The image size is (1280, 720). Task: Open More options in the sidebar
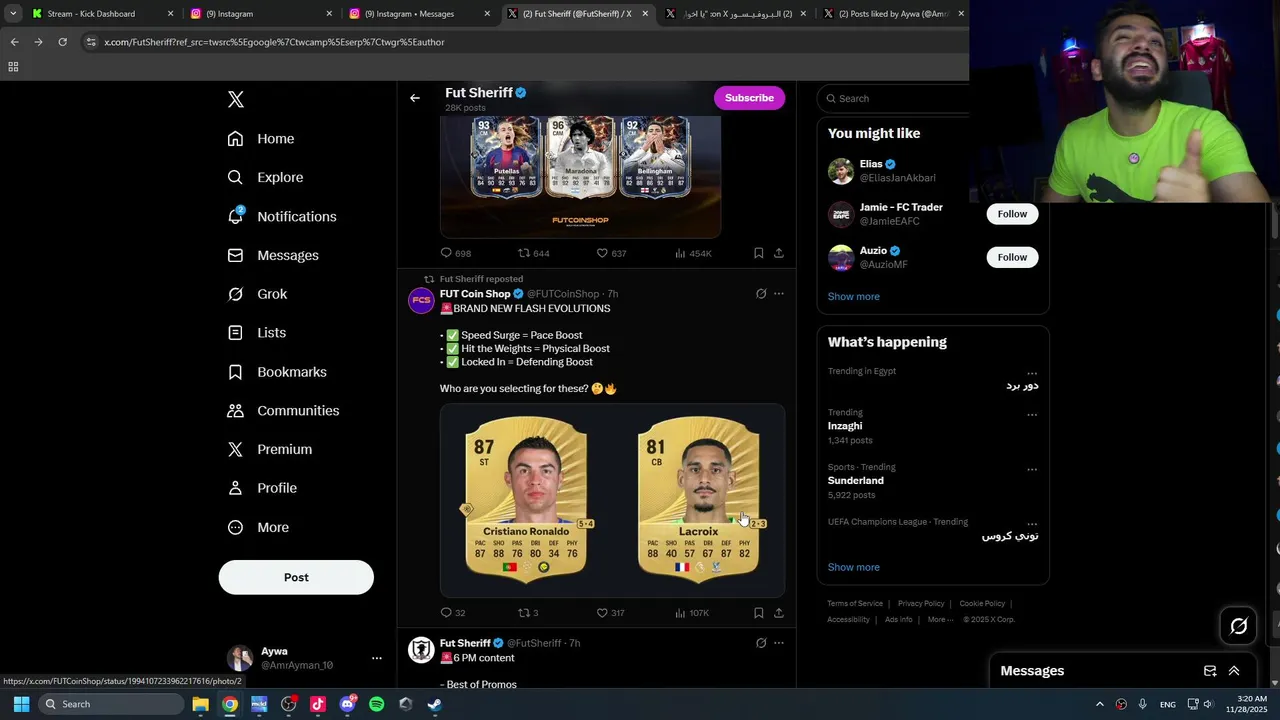pos(258,527)
